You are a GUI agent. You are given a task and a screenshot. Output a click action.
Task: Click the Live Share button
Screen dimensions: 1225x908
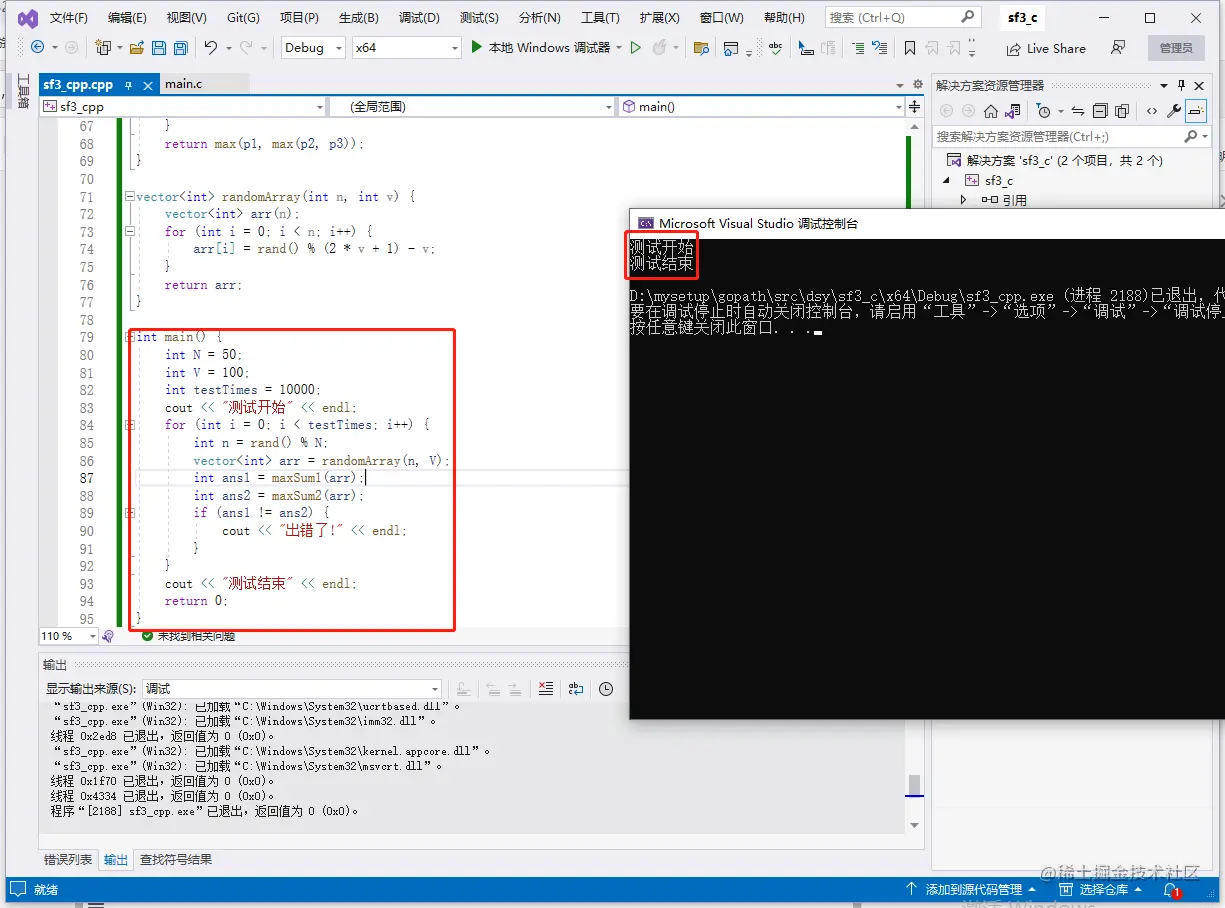pyautogui.click(x=1045, y=48)
